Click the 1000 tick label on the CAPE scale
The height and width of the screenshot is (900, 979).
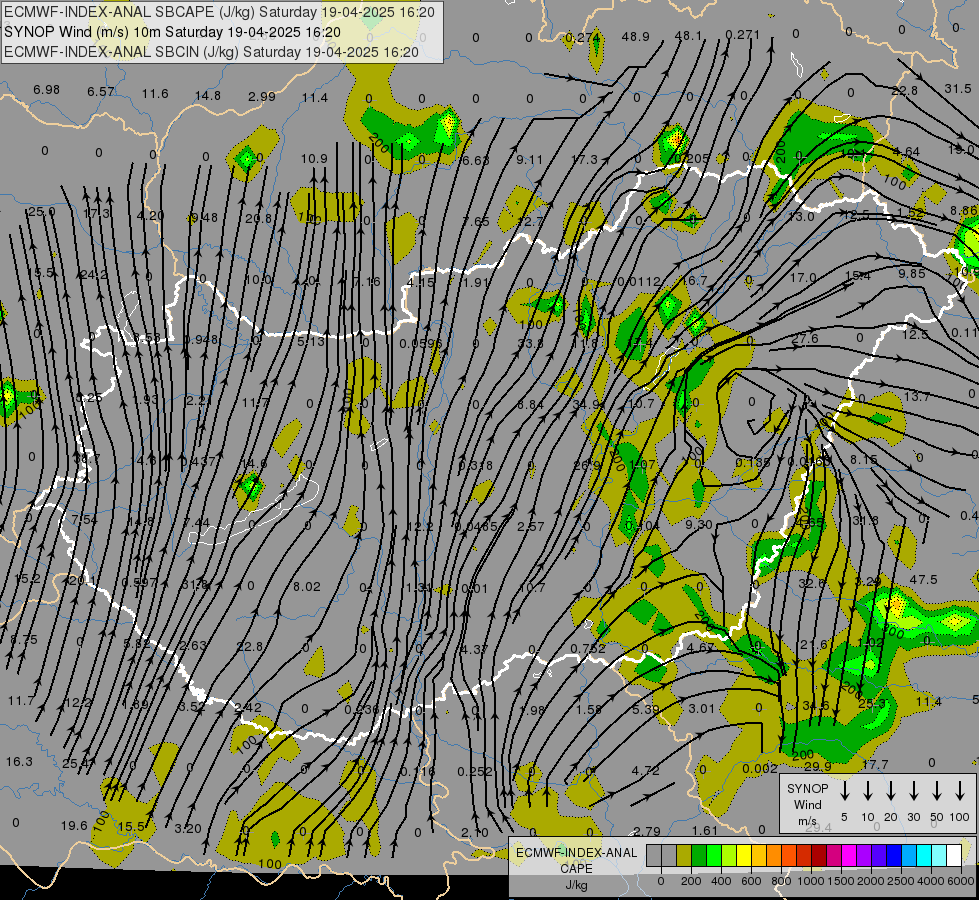pos(811,881)
